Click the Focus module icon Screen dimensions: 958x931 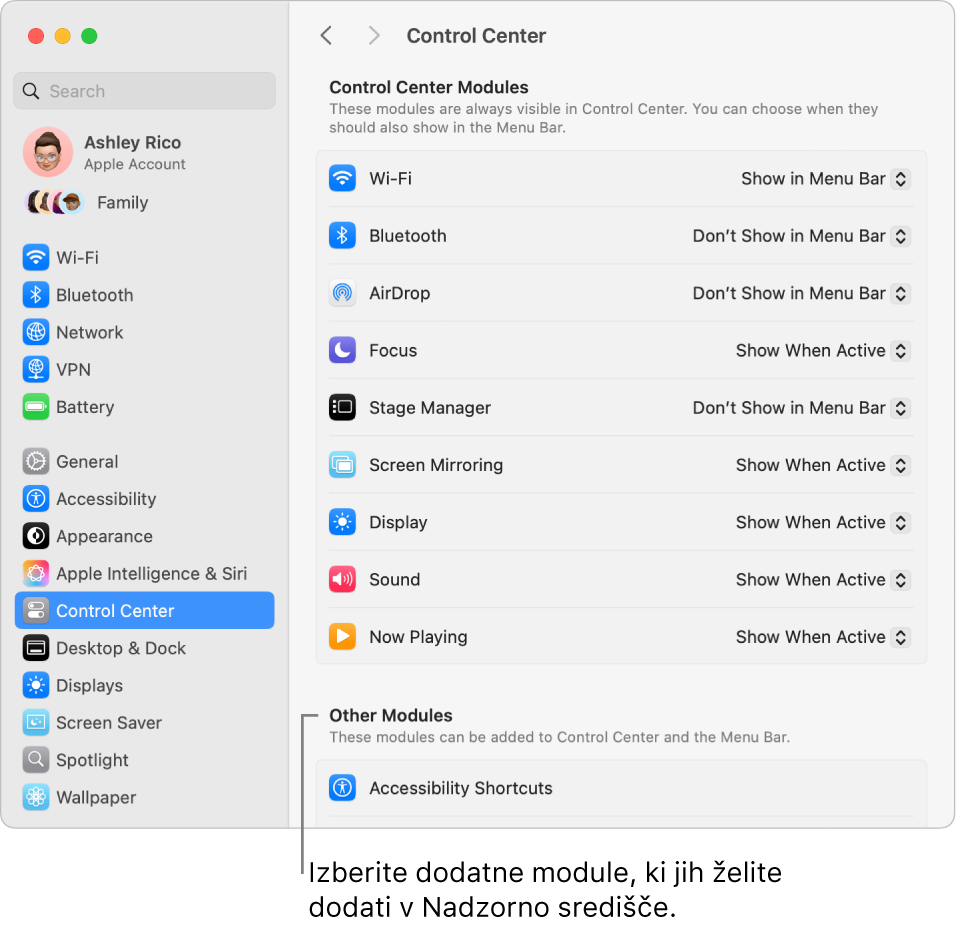click(341, 350)
